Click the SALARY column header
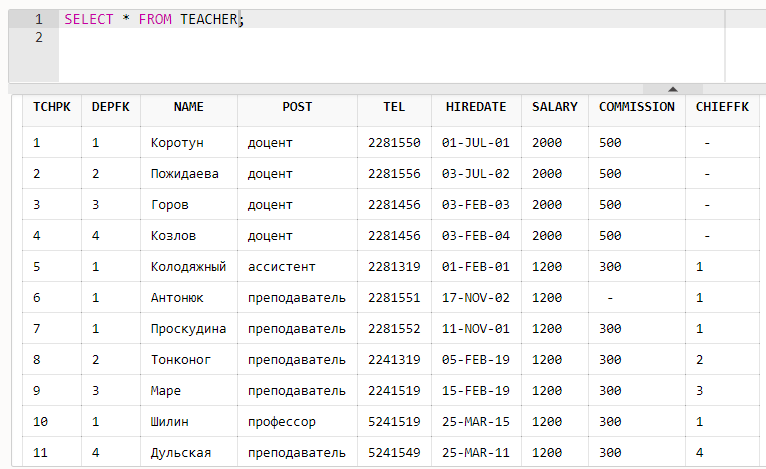The width and height of the screenshot is (766, 469). point(554,107)
